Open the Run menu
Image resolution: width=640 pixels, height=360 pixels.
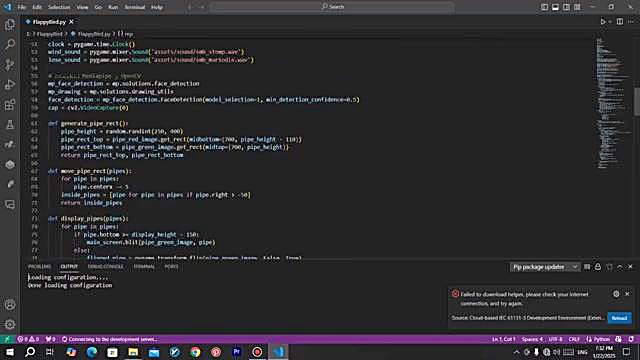click(113, 7)
